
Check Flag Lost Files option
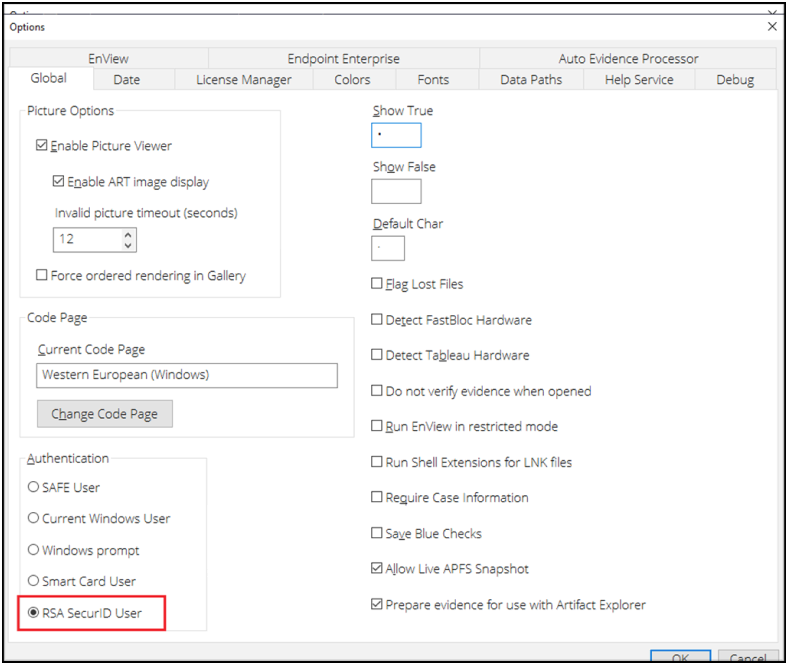pyautogui.click(x=377, y=284)
